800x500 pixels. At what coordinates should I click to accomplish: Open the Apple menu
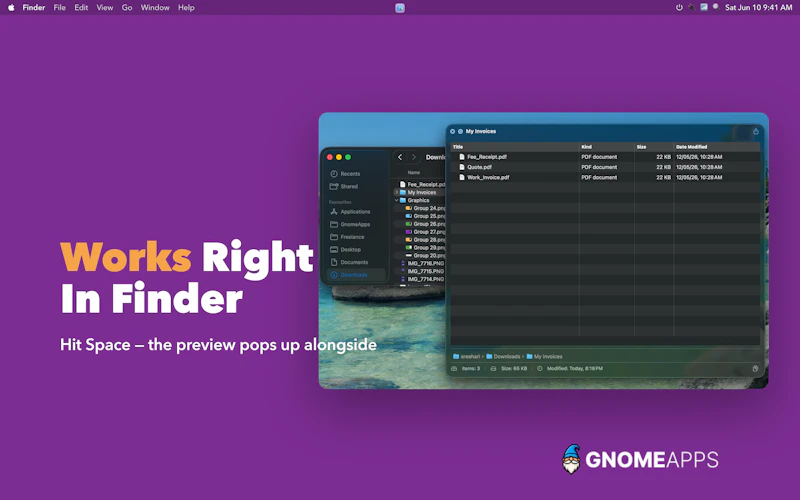(11, 8)
